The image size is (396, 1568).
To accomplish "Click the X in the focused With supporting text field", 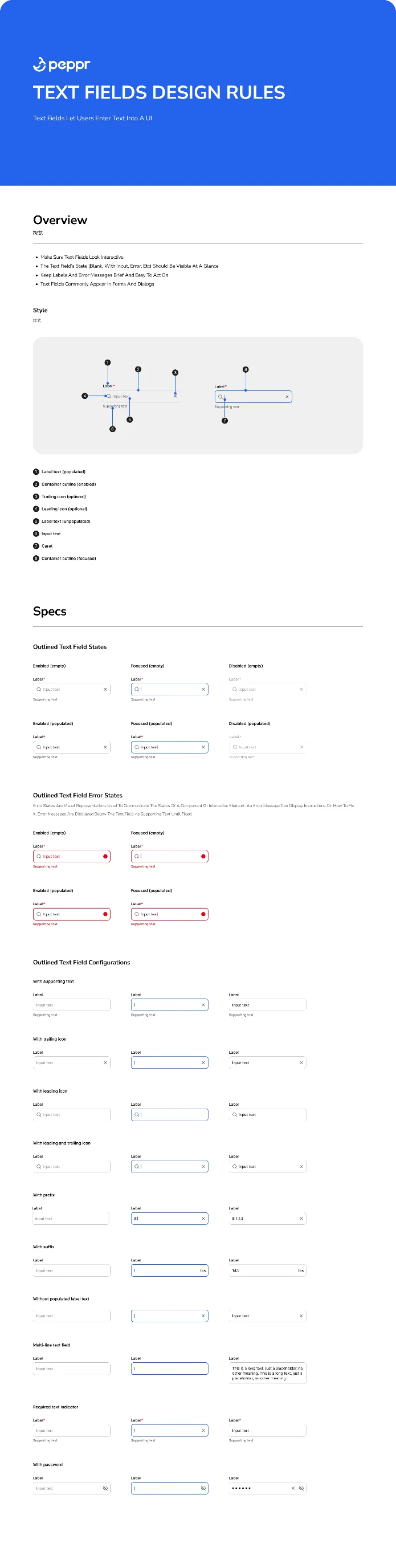I will pos(203,1005).
